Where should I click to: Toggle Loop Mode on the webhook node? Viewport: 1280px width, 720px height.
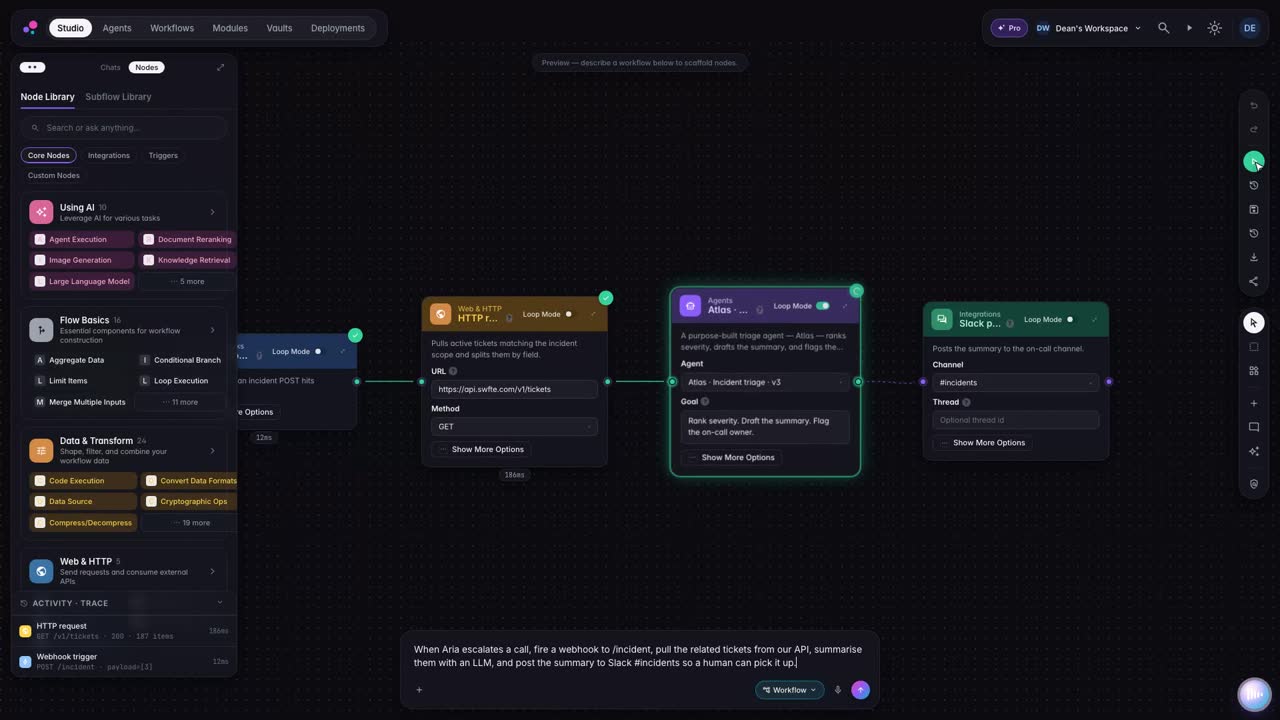(x=318, y=351)
